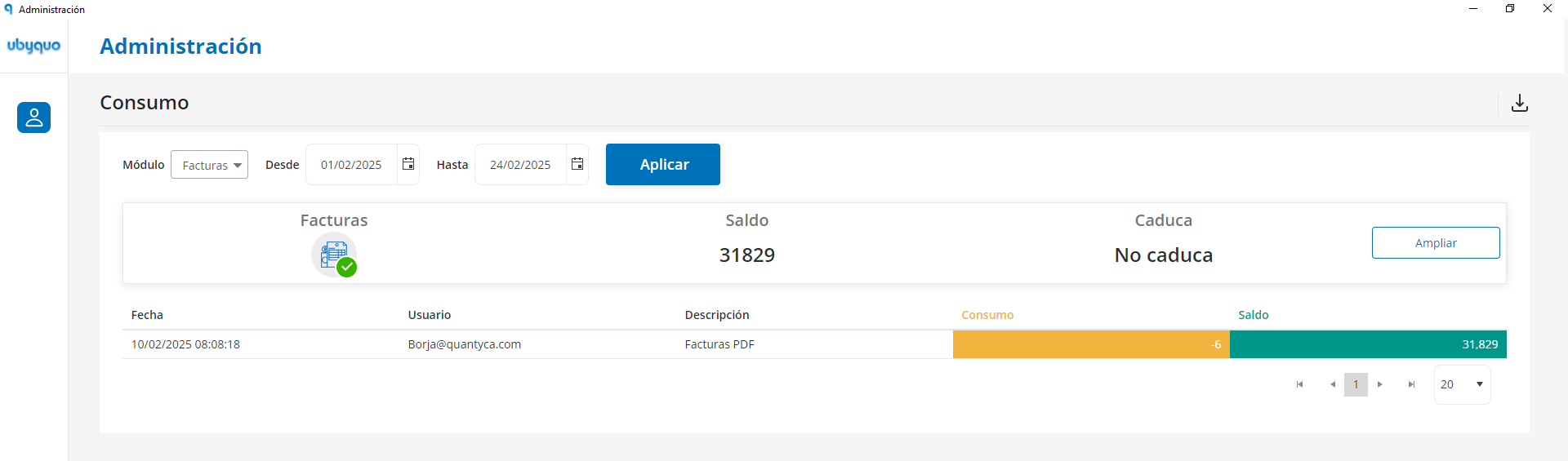
Task: Click the Saldo value 31829
Action: [747, 255]
